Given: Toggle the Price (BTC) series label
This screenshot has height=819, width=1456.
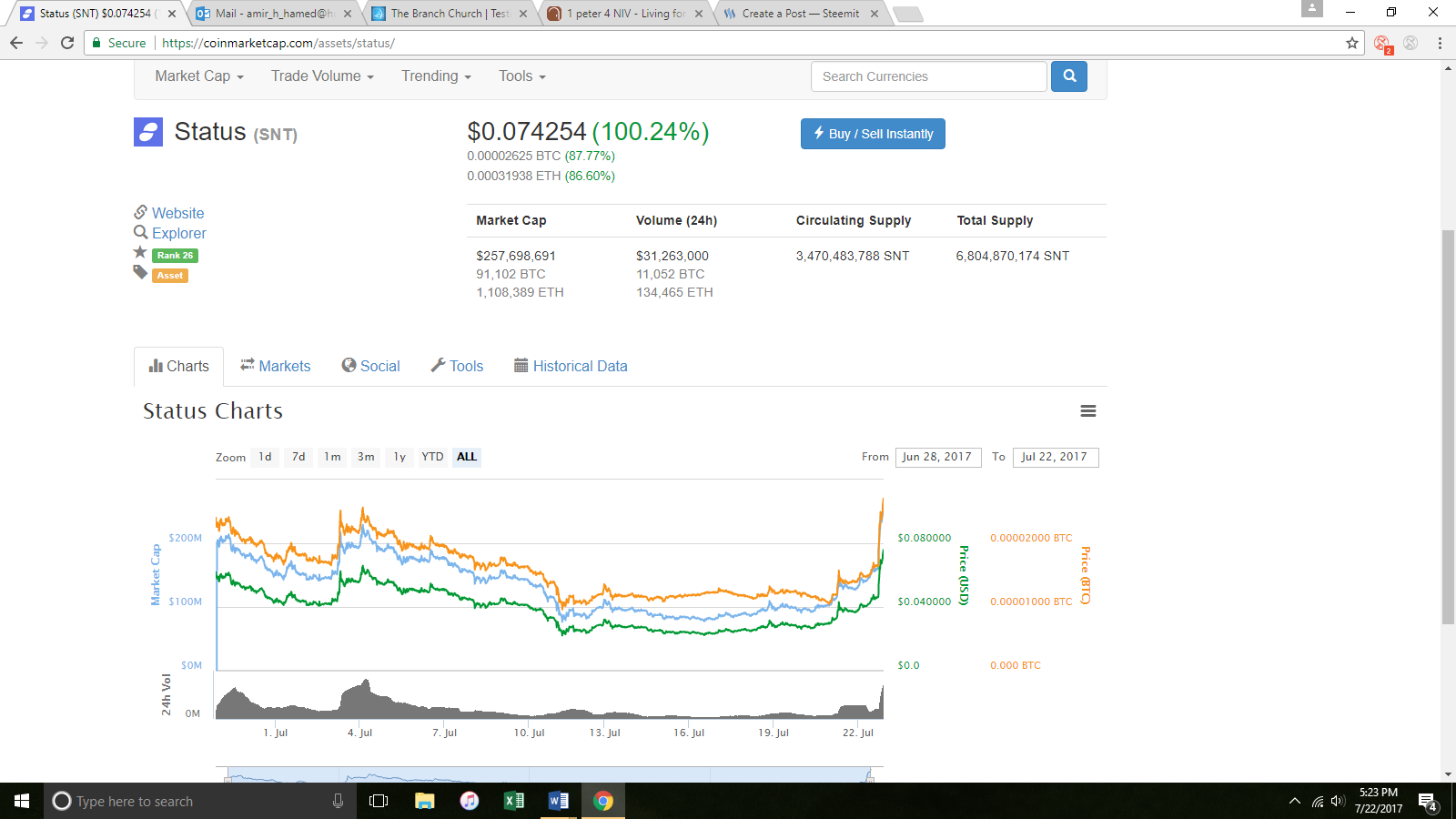Looking at the screenshot, I should click(1086, 575).
